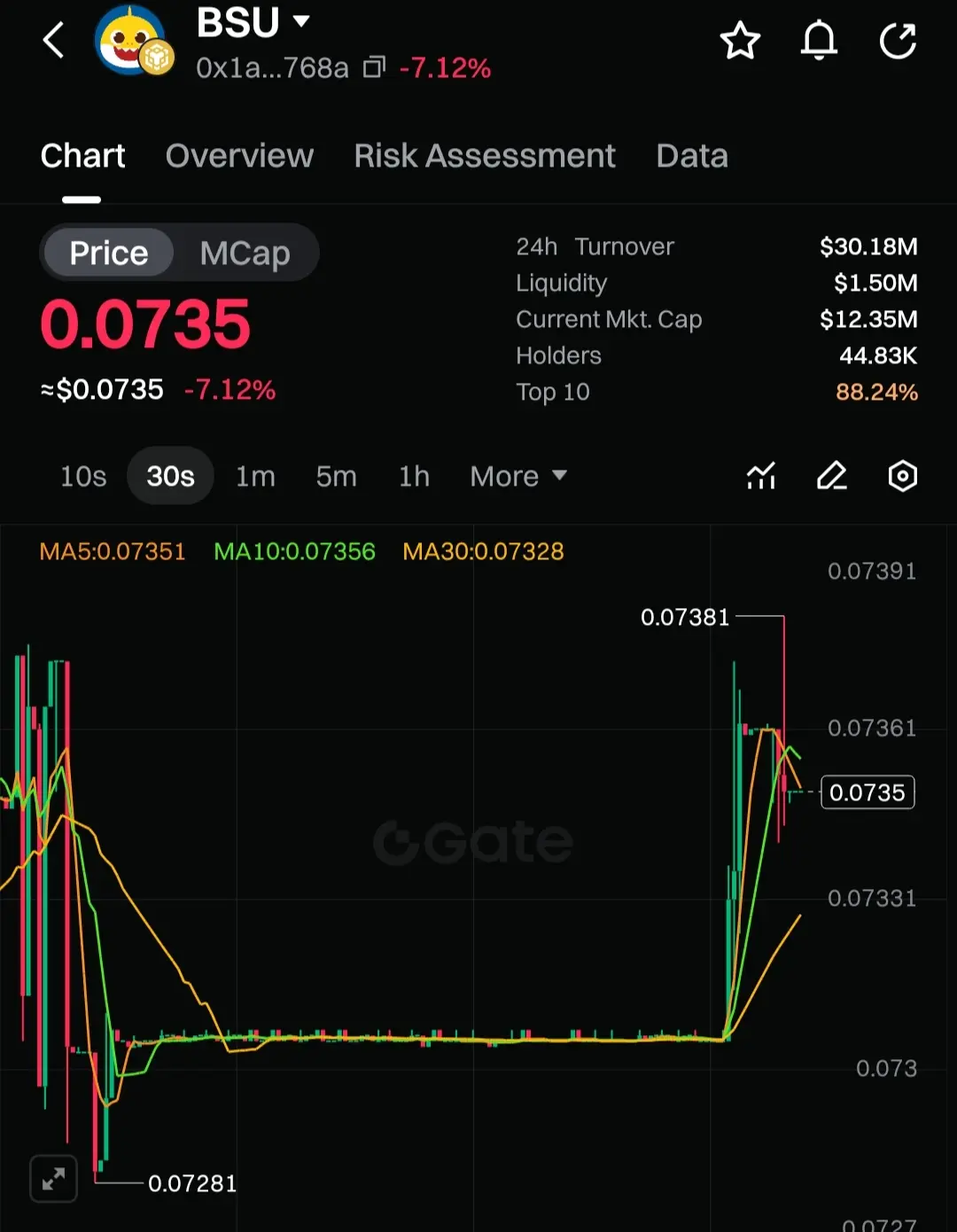
Task: Tap the 0.07331 price axis label
Action: (x=872, y=898)
